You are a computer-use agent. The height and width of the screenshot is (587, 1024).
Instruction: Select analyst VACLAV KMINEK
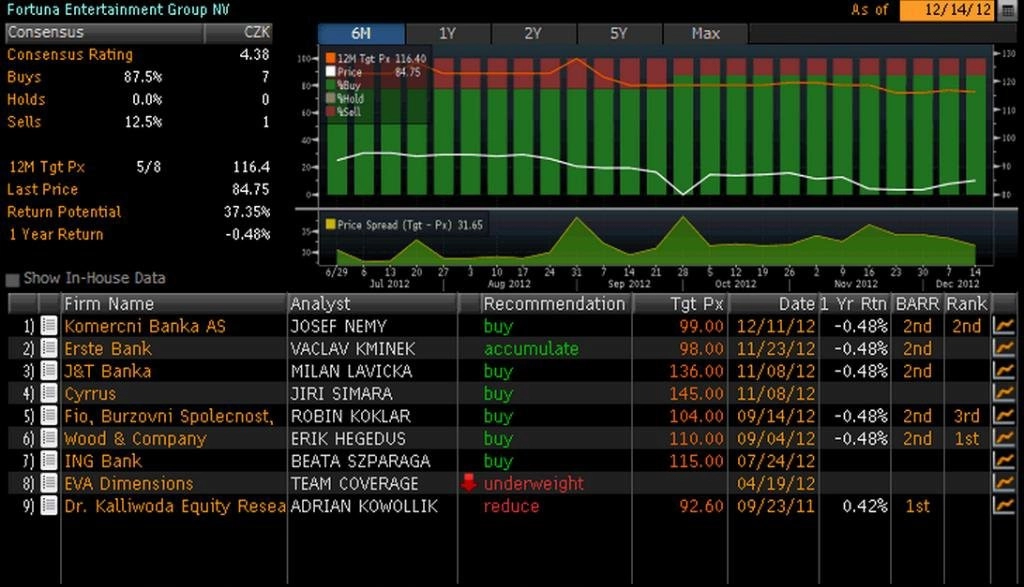[353, 349]
